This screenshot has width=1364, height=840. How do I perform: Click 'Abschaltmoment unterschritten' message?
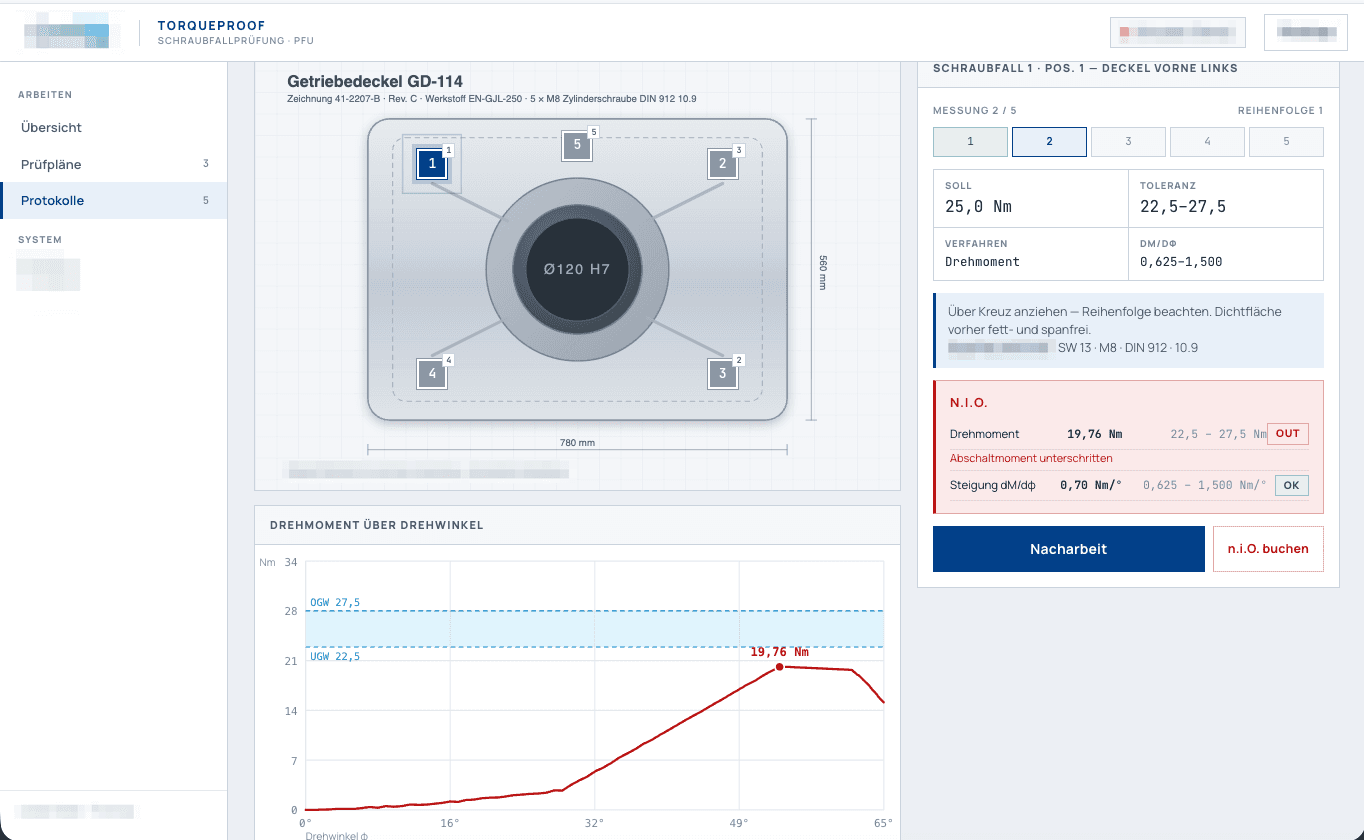pos(1031,458)
